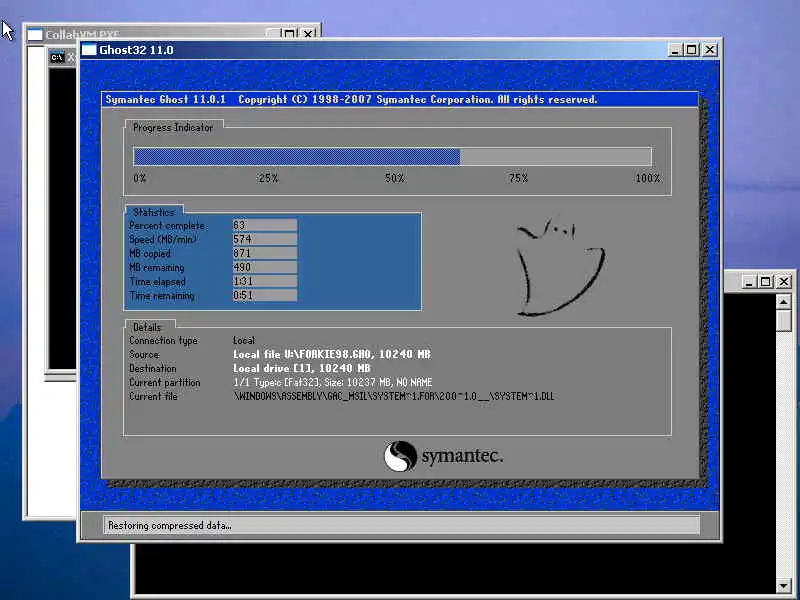Click the CollabVM PXE window title bar
Image resolution: width=800 pixels, height=600 pixels.
pyautogui.click(x=171, y=32)
